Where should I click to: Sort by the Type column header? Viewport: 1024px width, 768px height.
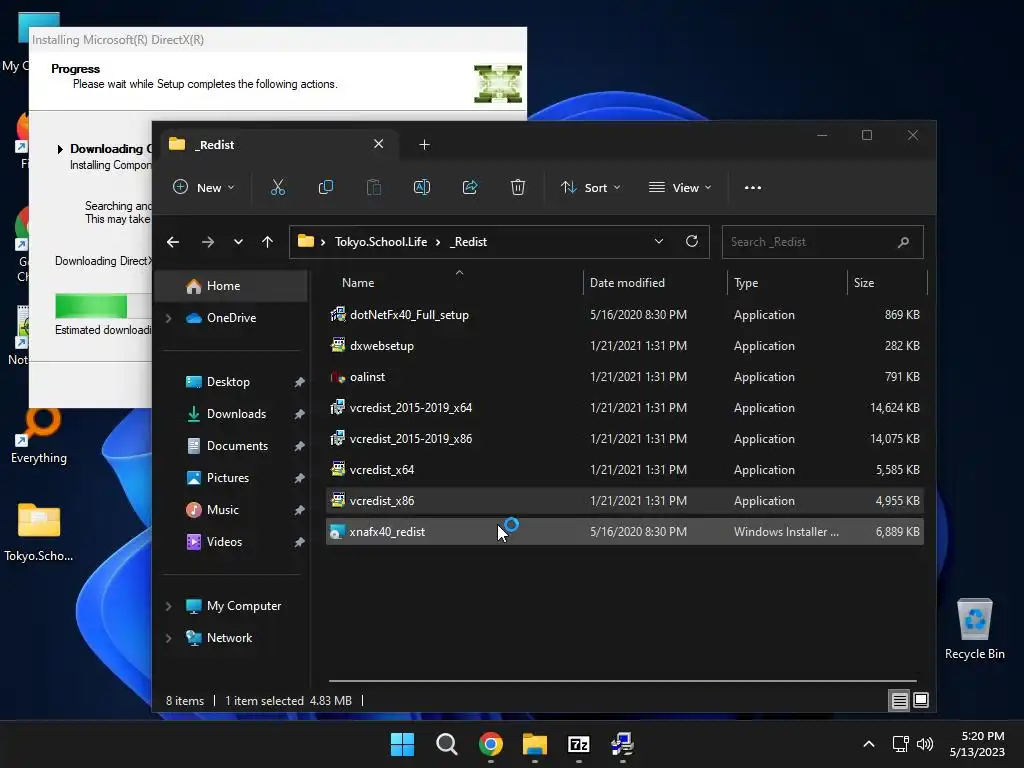[746, 283]
